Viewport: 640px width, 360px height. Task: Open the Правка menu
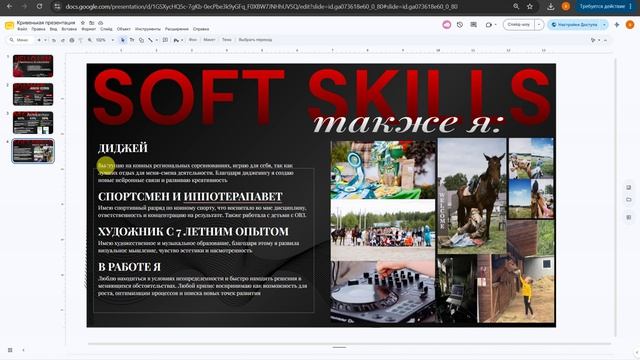click(38, 29)
